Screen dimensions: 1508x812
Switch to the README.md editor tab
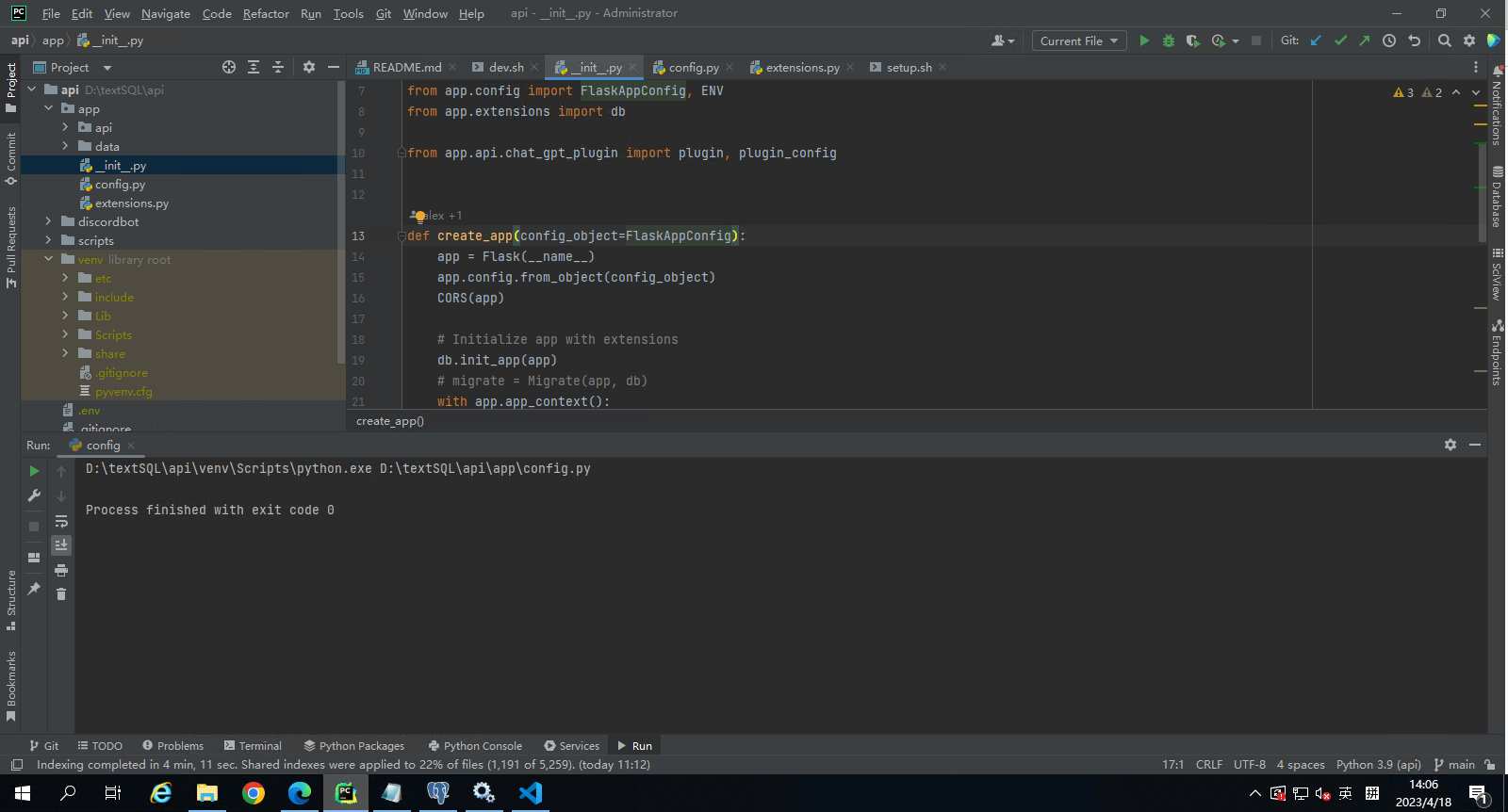406,67
